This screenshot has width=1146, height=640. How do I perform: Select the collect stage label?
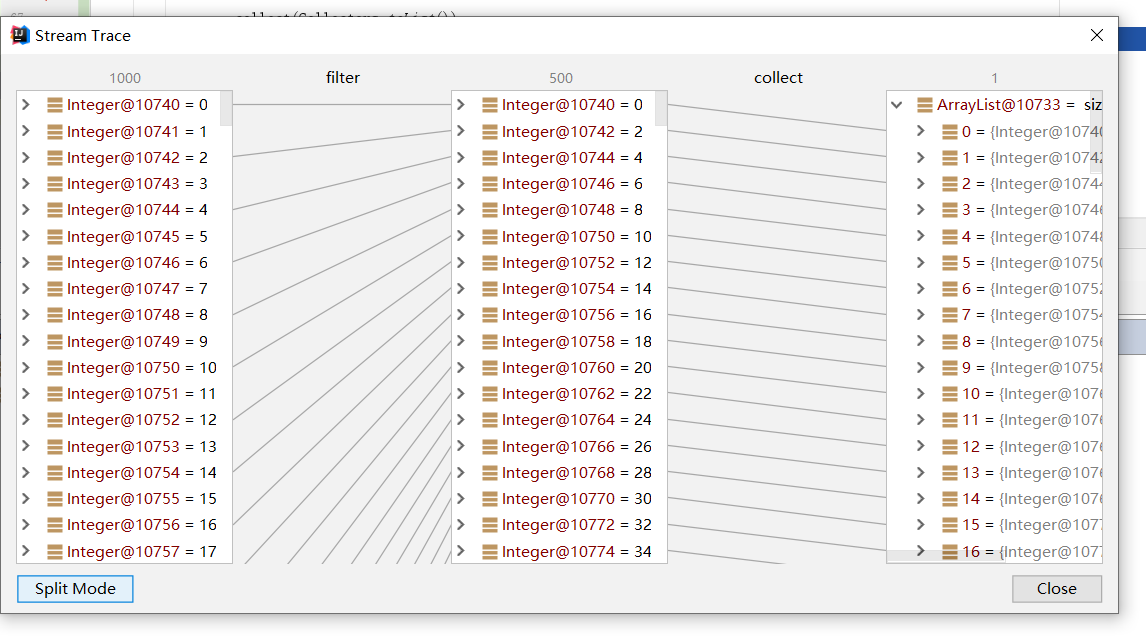tap(778, 78)
